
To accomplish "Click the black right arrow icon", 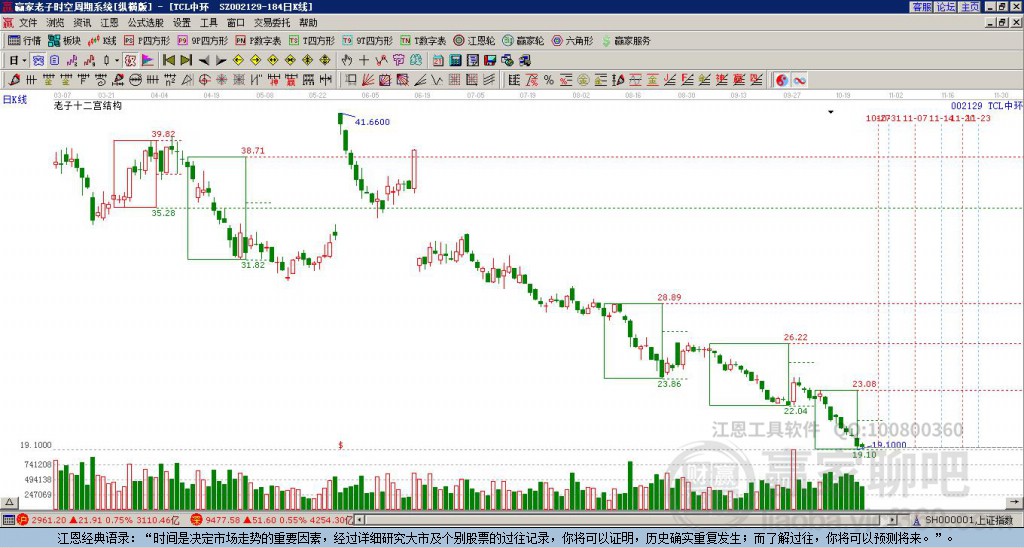I will point(221,61).
